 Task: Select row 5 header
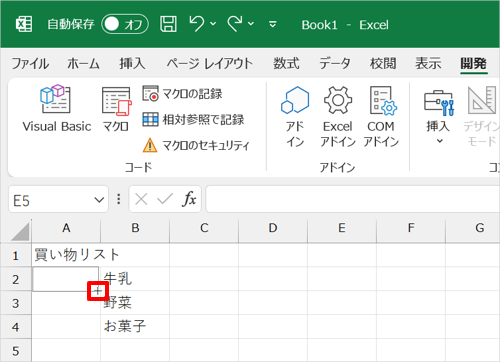(16, 350)
